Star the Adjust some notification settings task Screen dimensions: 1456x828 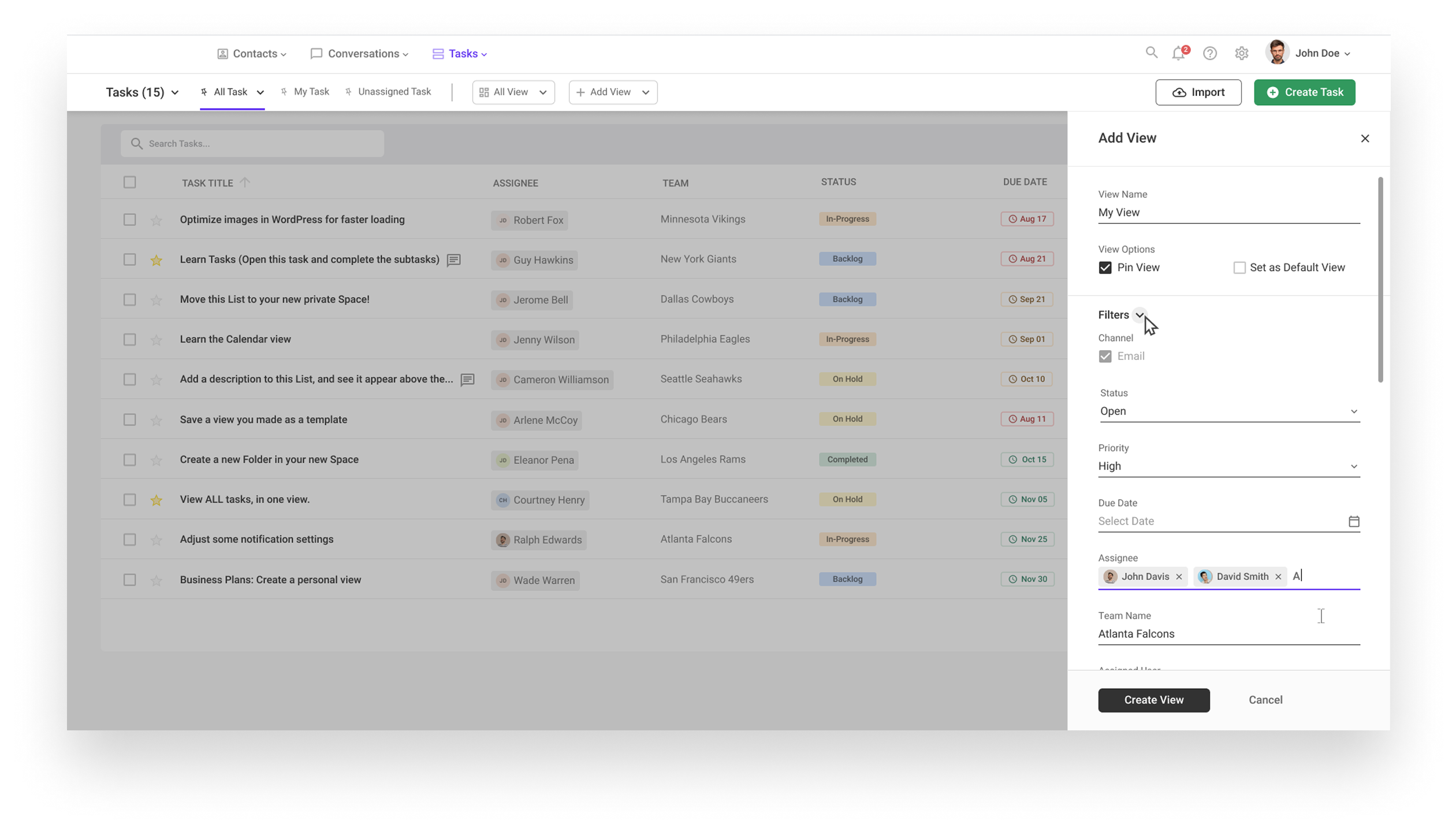156,540
